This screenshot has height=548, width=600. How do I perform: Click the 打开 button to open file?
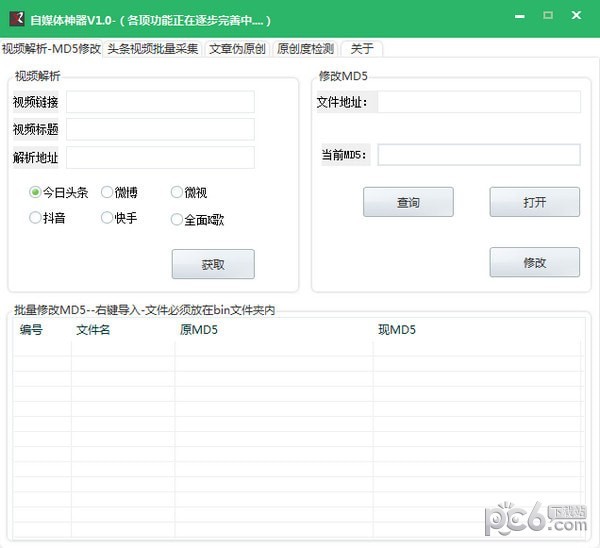pos(535,202)
